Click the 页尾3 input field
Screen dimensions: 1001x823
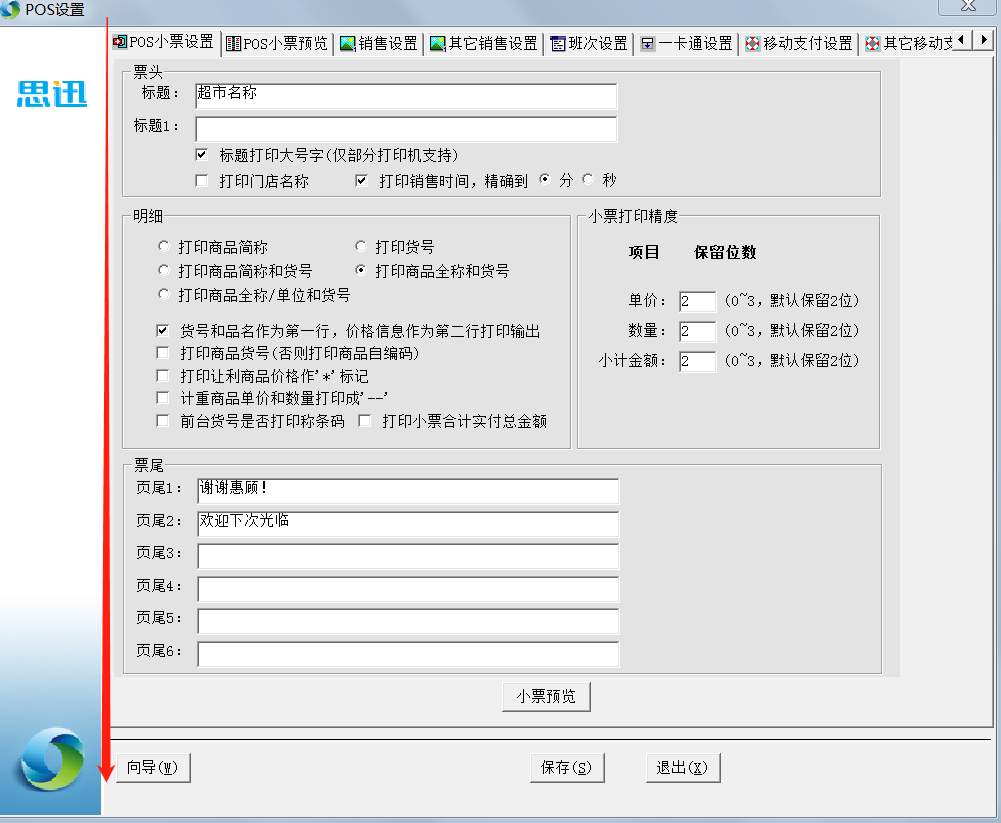coord(407,557)
